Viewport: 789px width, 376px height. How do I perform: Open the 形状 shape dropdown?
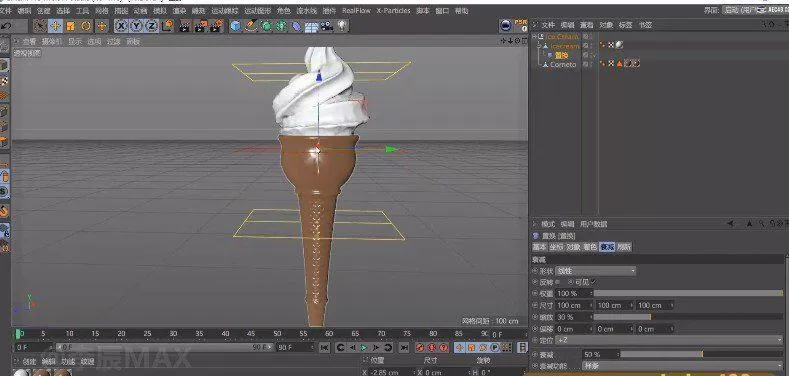(595, 271)
